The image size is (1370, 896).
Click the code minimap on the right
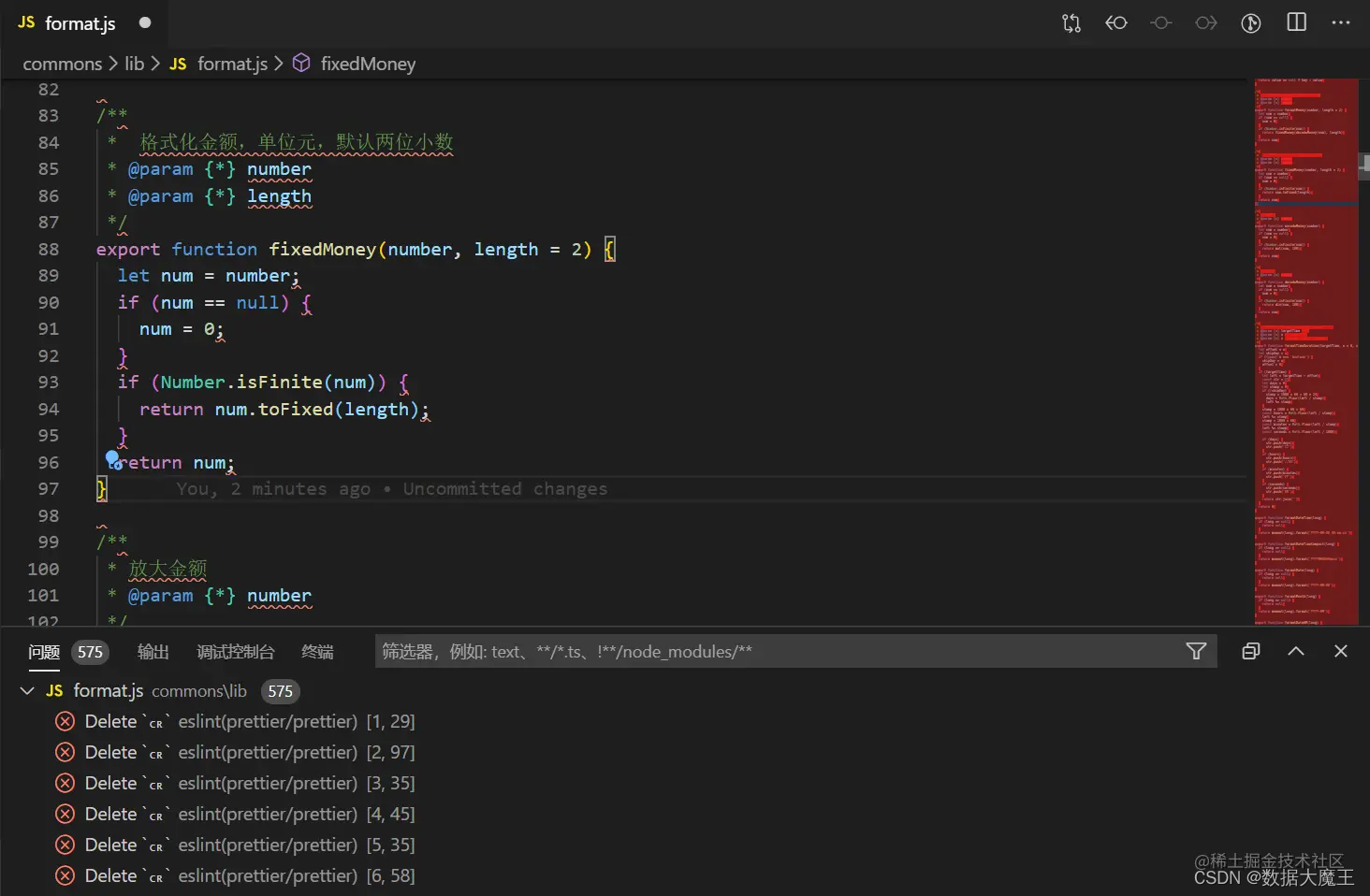(1305, 352)
